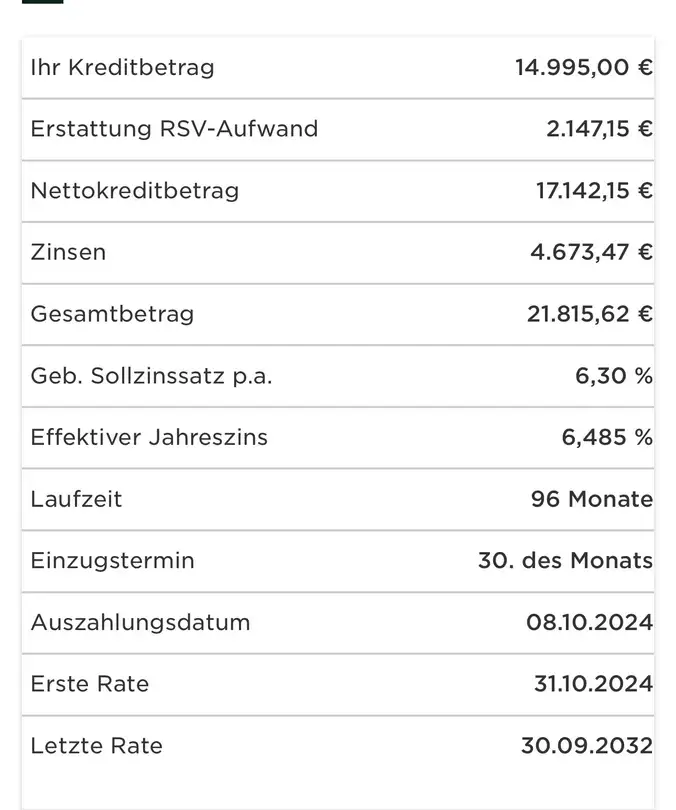Select the Gesamtbetrag label

[x=112, y=315]
